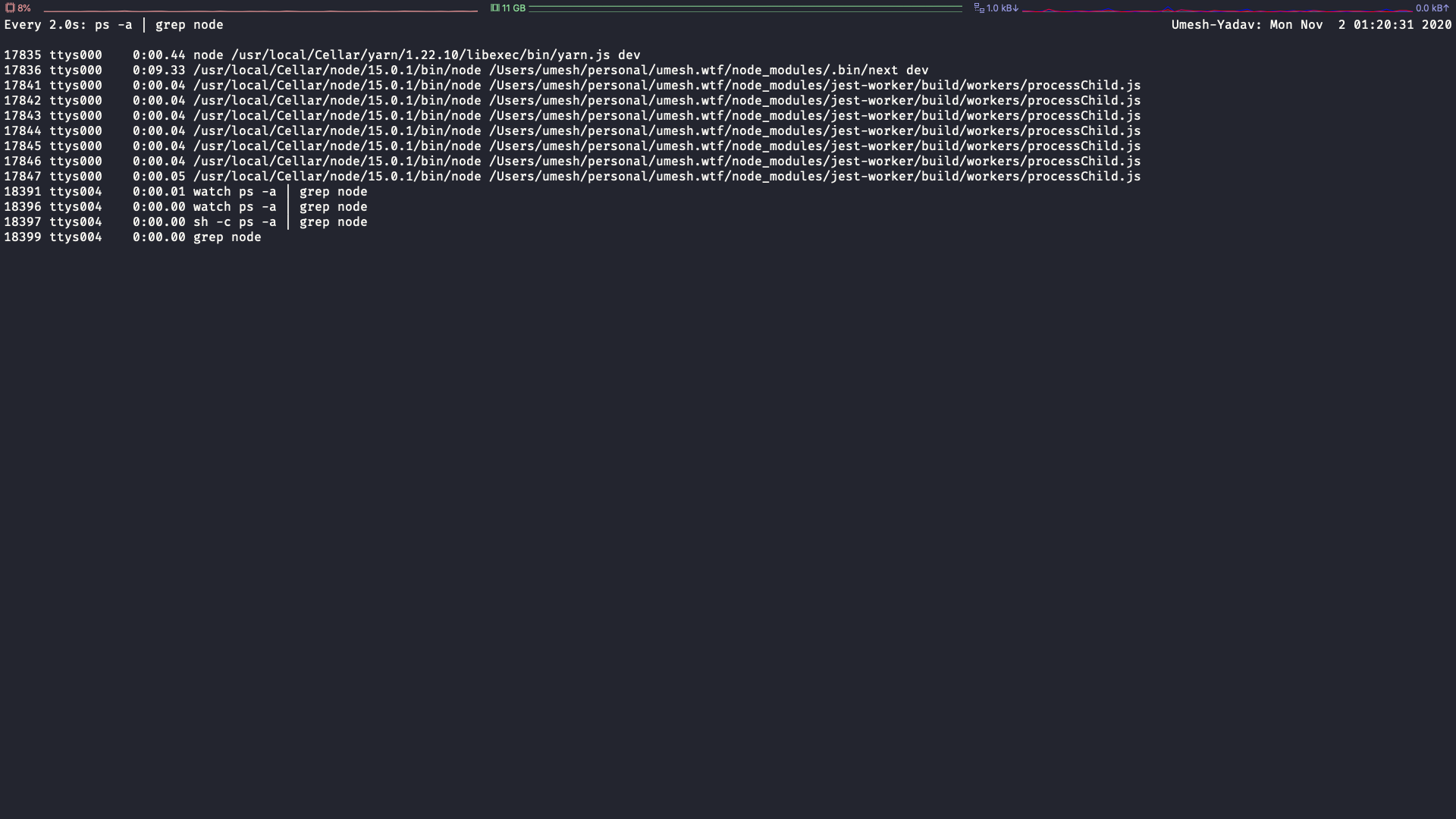Click the 1.0 kB download indicator
1456x819 pixels.
[999, 9]
